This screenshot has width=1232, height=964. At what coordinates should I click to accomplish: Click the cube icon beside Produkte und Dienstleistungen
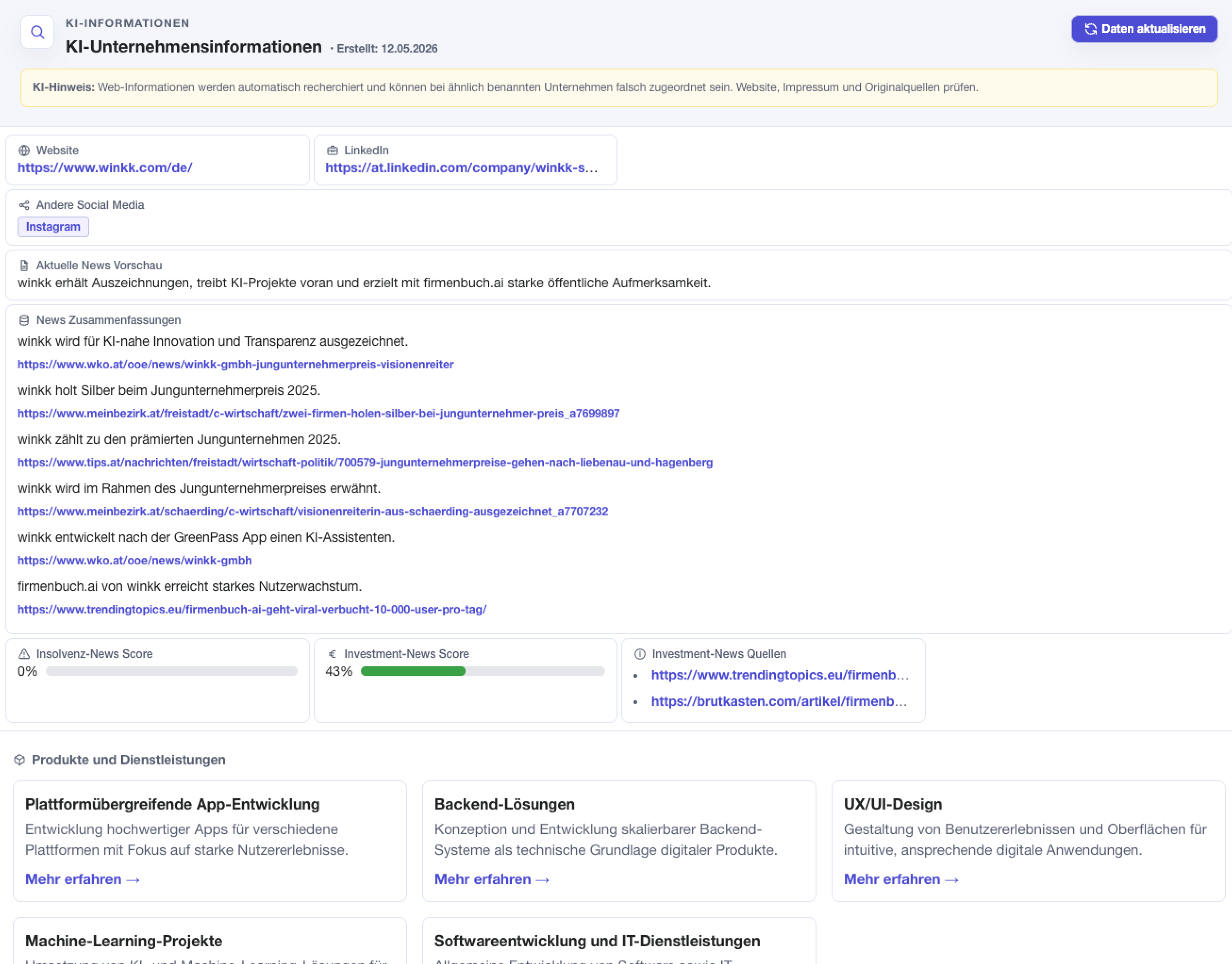coord(19,760)
